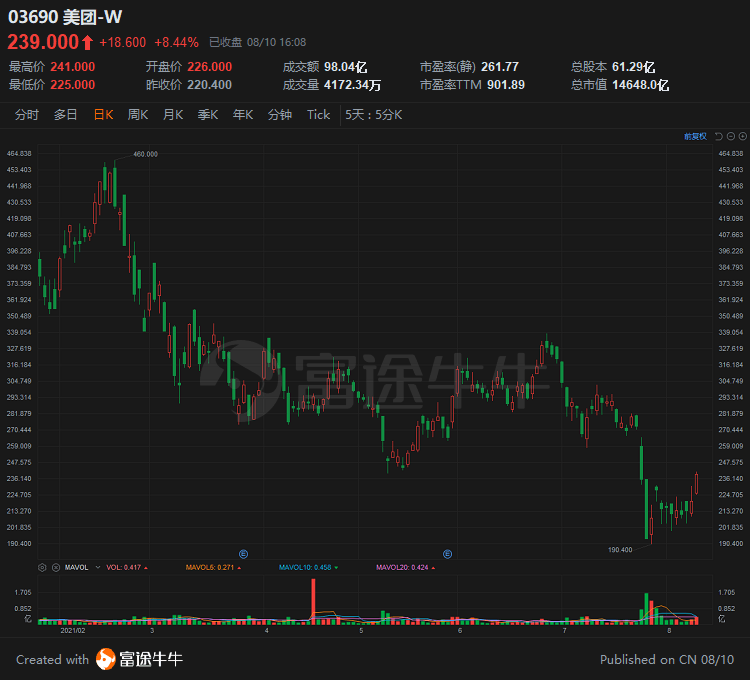Click total shares value 61.29亿
The height and width of the screenshot is (680, 750).
[634, 67]
